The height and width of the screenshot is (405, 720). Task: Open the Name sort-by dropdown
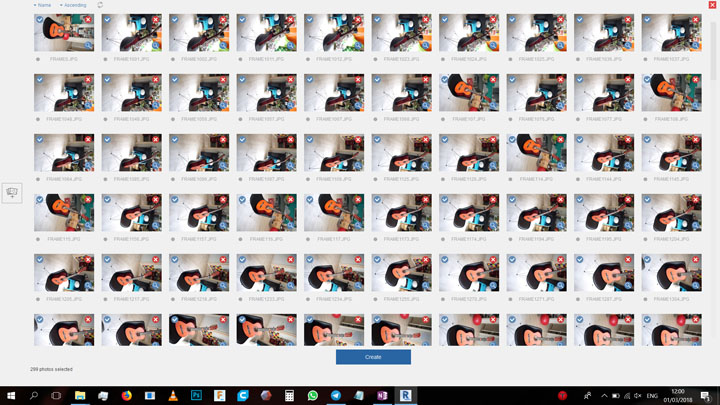[x=42, y=5]
